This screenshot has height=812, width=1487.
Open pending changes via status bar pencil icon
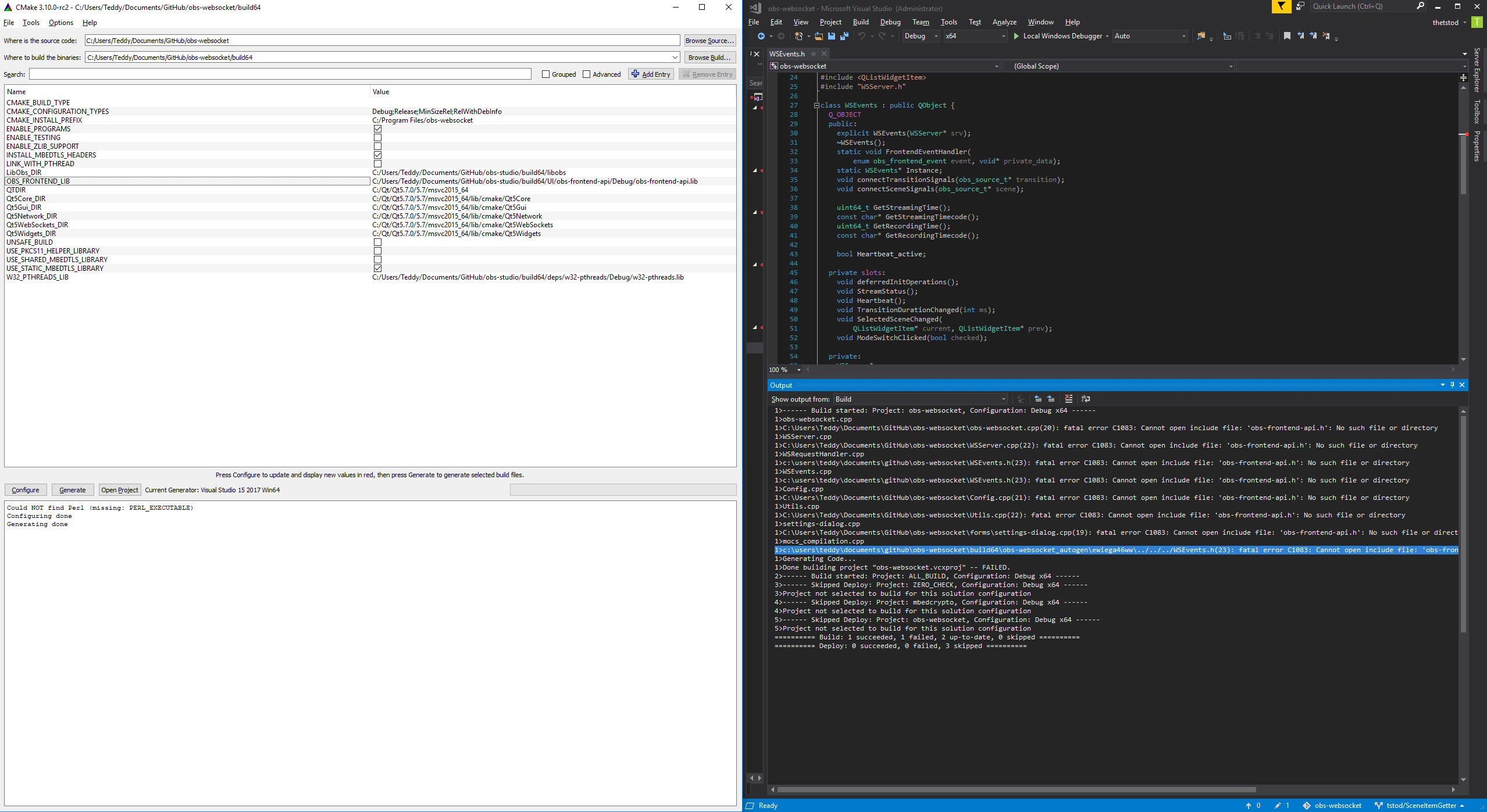[x=1277, y=806]
